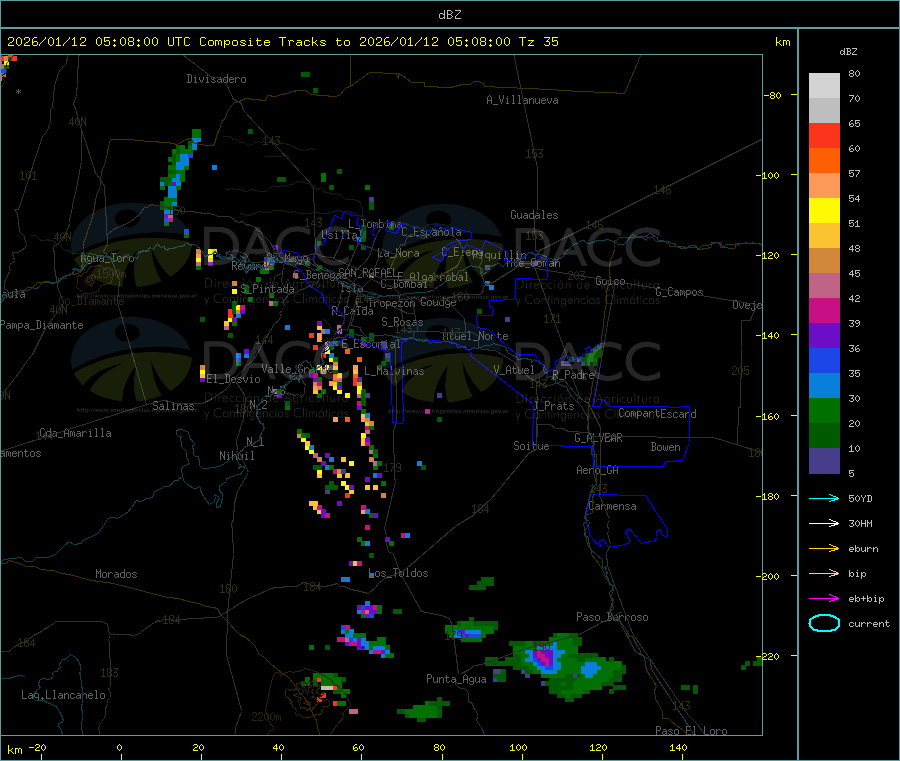Click the G_ALVEAR map label
This screenshot has width=900, height=761.
point(598,438)
